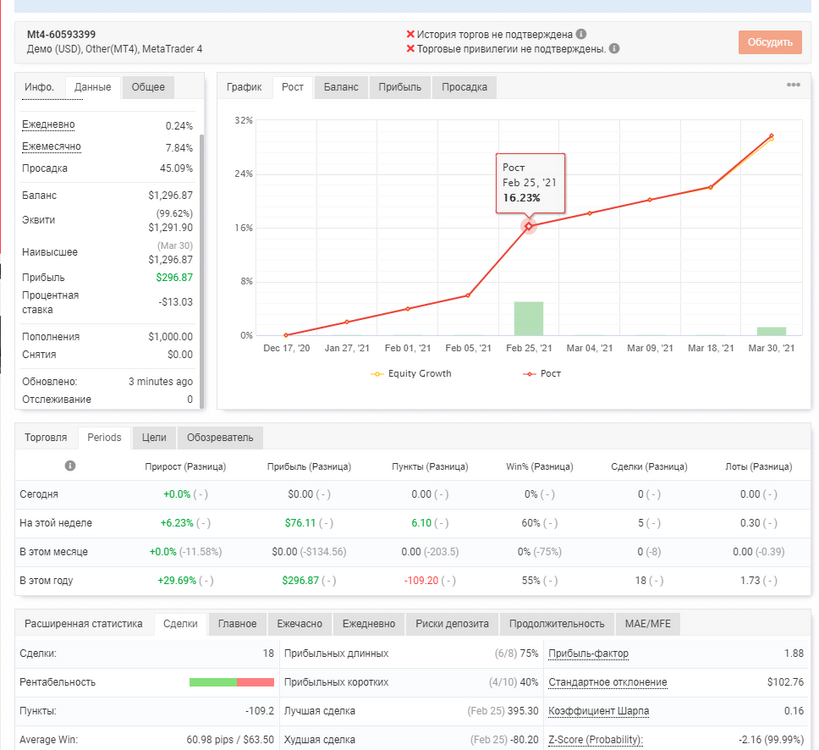Viewport: 819px width, 750px height.
Task: Click info icon beside trading privileges status
Action: click(x=614, y=49)
